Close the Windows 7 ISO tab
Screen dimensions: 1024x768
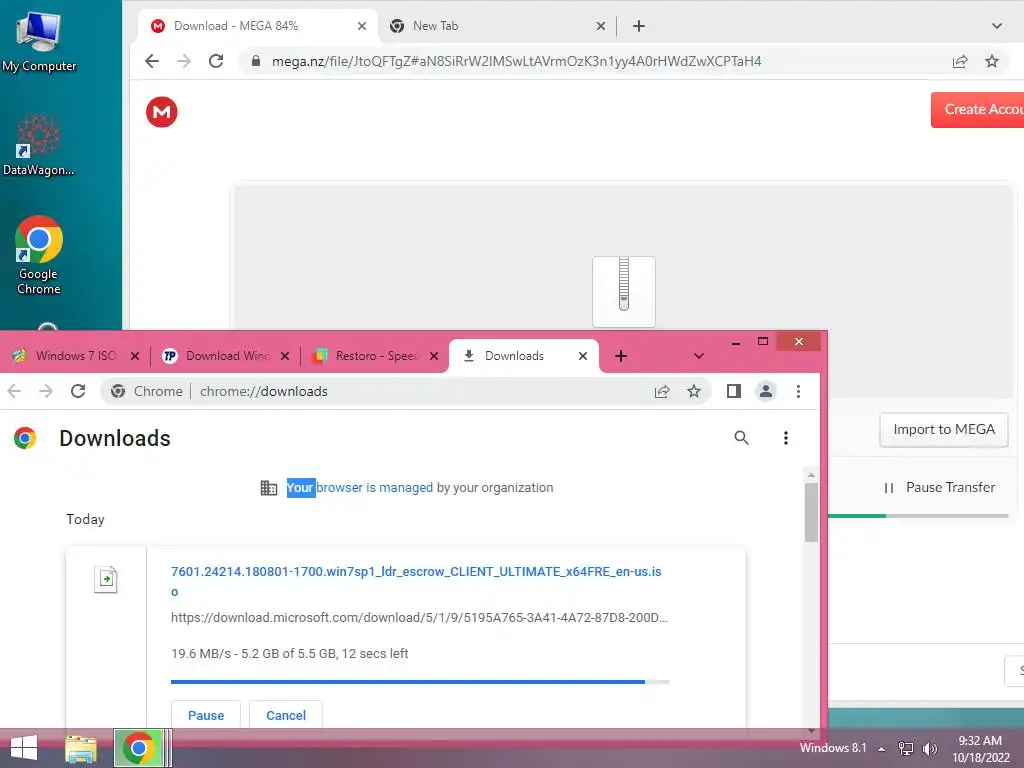coord(135,356)
